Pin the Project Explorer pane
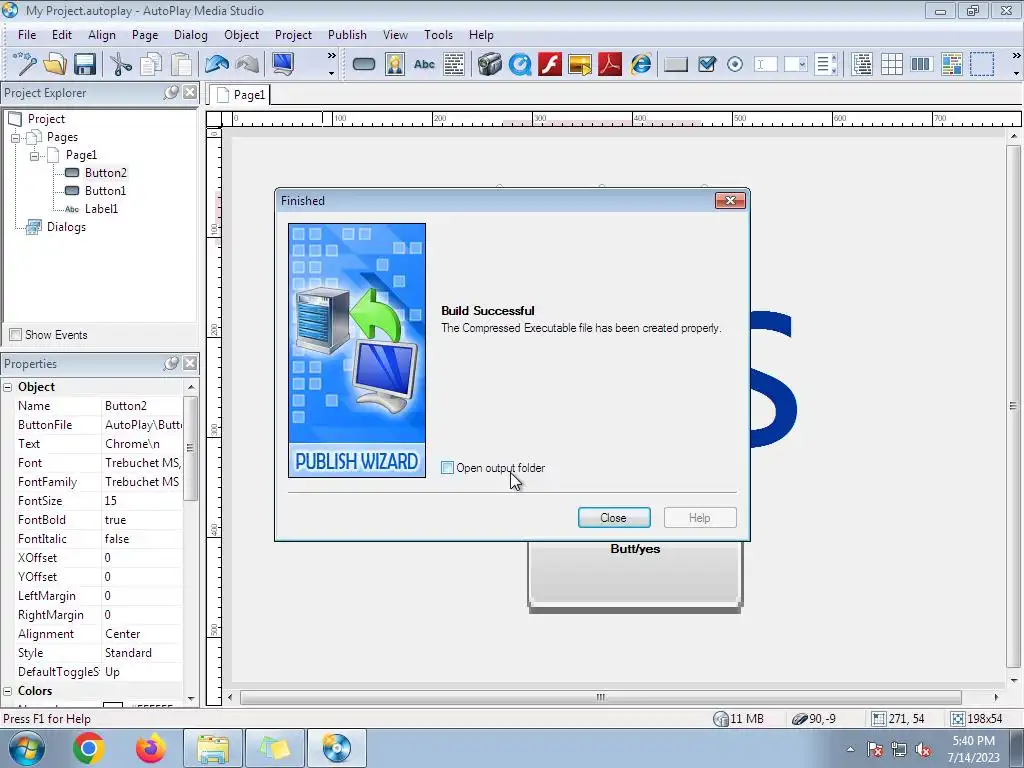Image resolution: width=1024 pixels, height=768 pixels. [x=171, y=93]
